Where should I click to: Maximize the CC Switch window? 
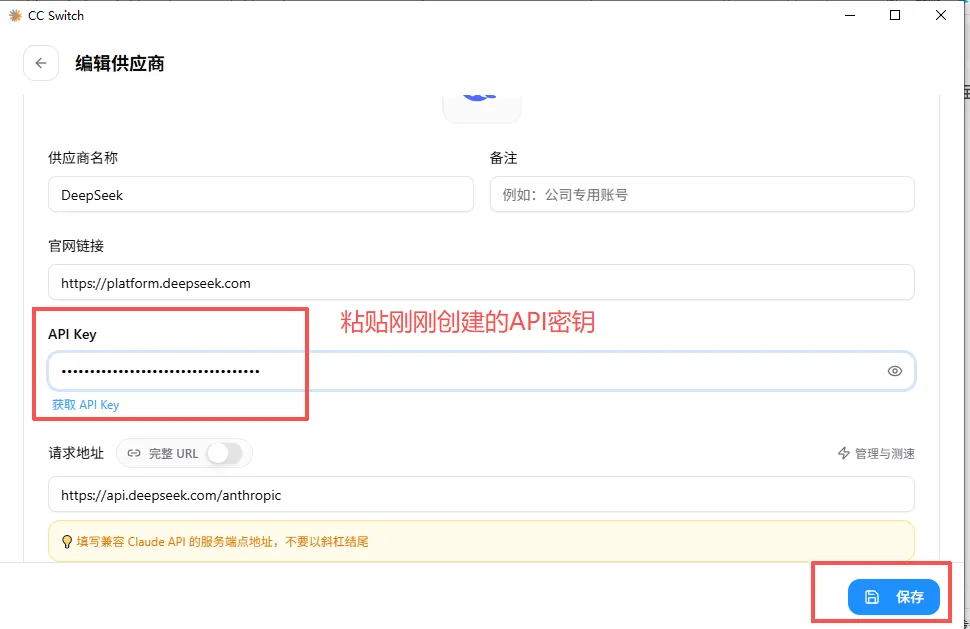click(x=895, y=15)
